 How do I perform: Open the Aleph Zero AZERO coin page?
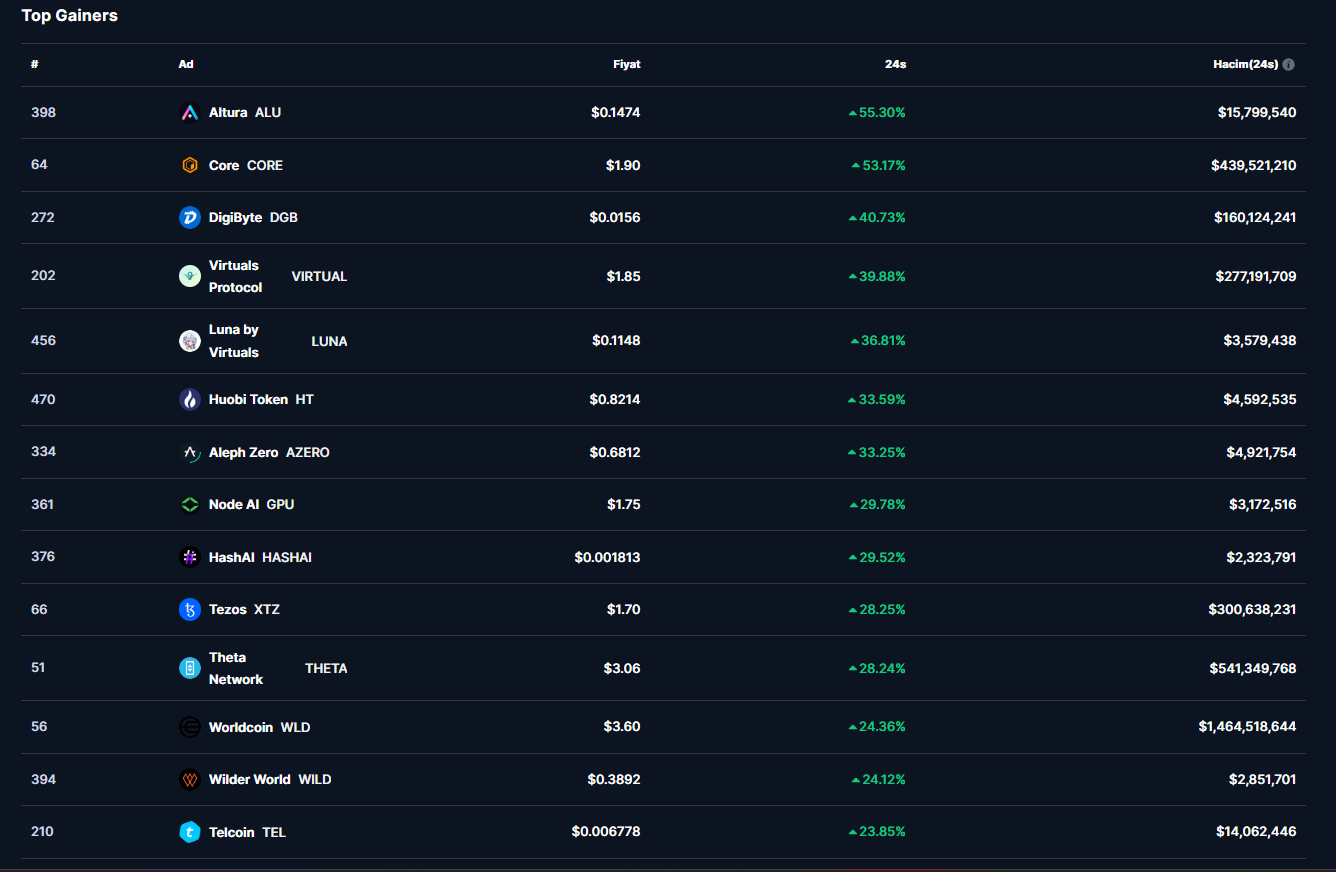(269, 452)
